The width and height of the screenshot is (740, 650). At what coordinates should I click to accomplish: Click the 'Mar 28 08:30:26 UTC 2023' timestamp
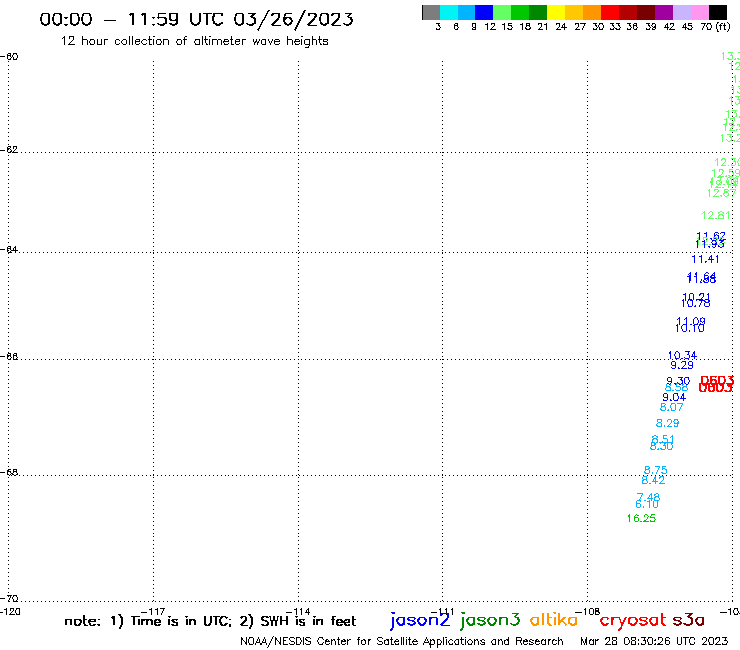(x=654, y=642)
